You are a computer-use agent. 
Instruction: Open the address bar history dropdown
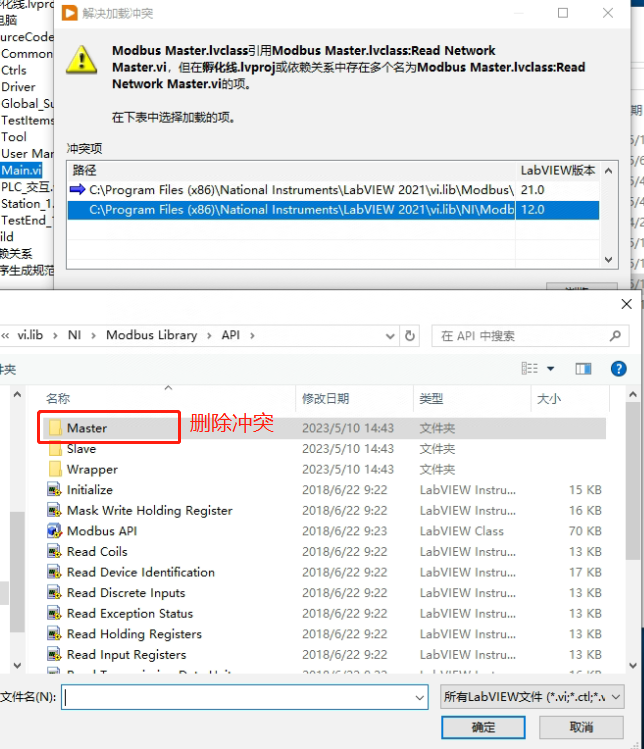tap(390, 336)
